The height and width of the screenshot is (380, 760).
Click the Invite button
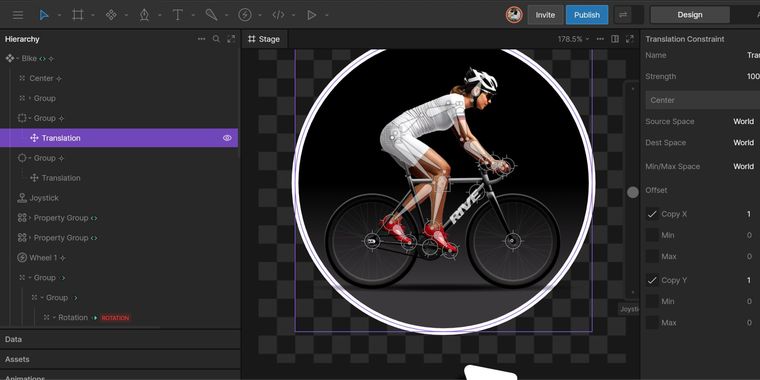tap(545, 15)
